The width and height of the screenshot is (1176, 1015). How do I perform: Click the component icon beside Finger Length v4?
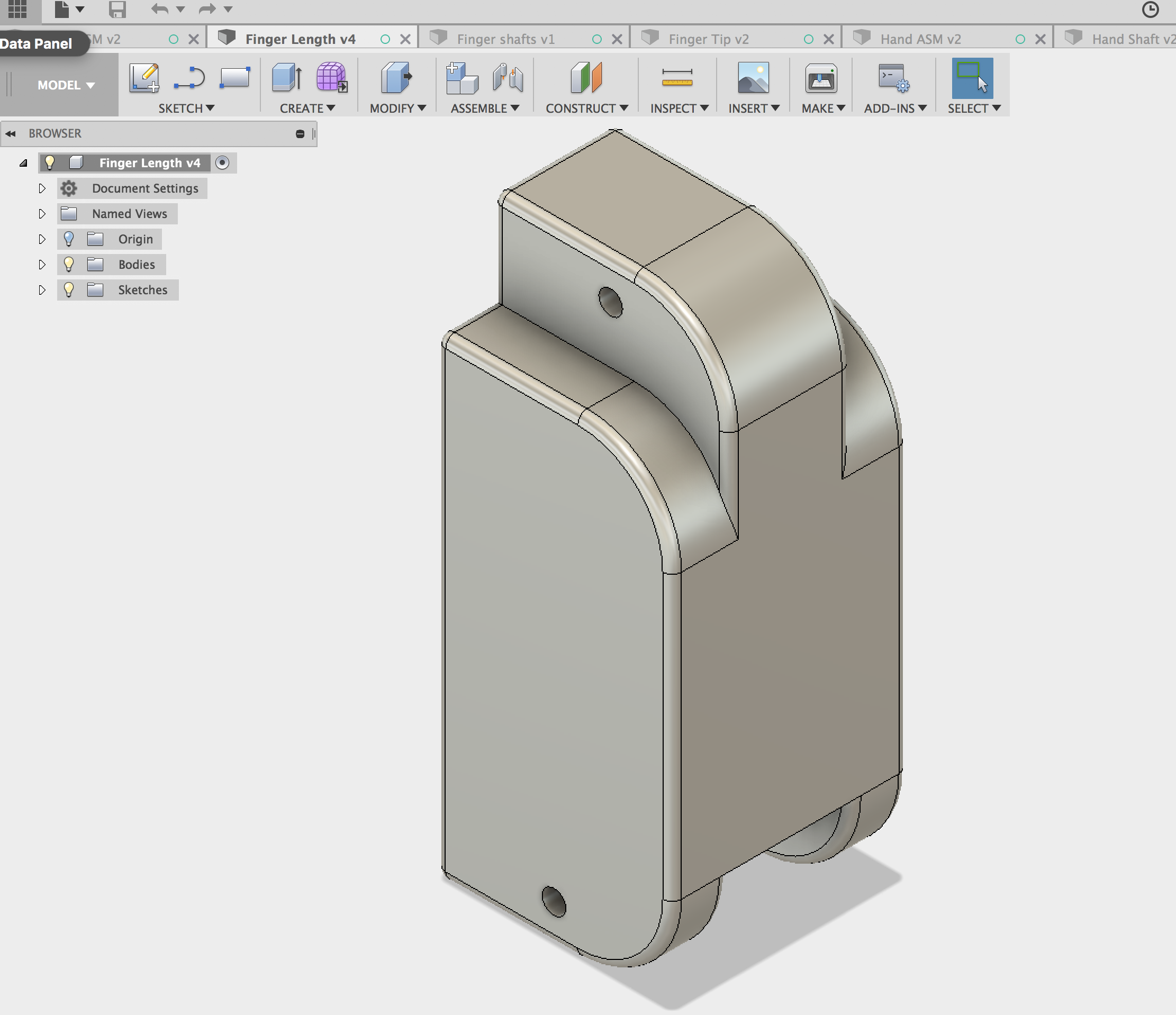click(x=76, y=163)
